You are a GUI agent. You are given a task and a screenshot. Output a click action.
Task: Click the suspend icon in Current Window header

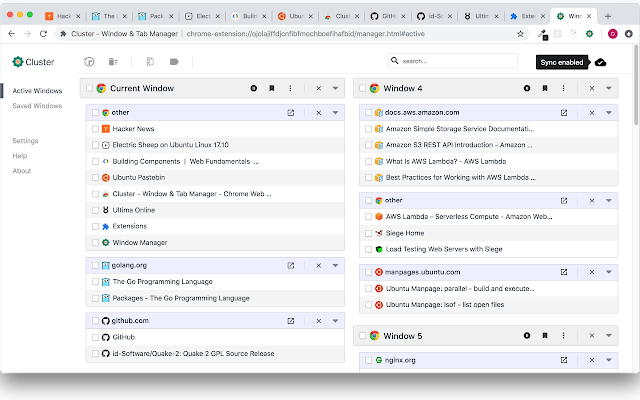[254, 88]
